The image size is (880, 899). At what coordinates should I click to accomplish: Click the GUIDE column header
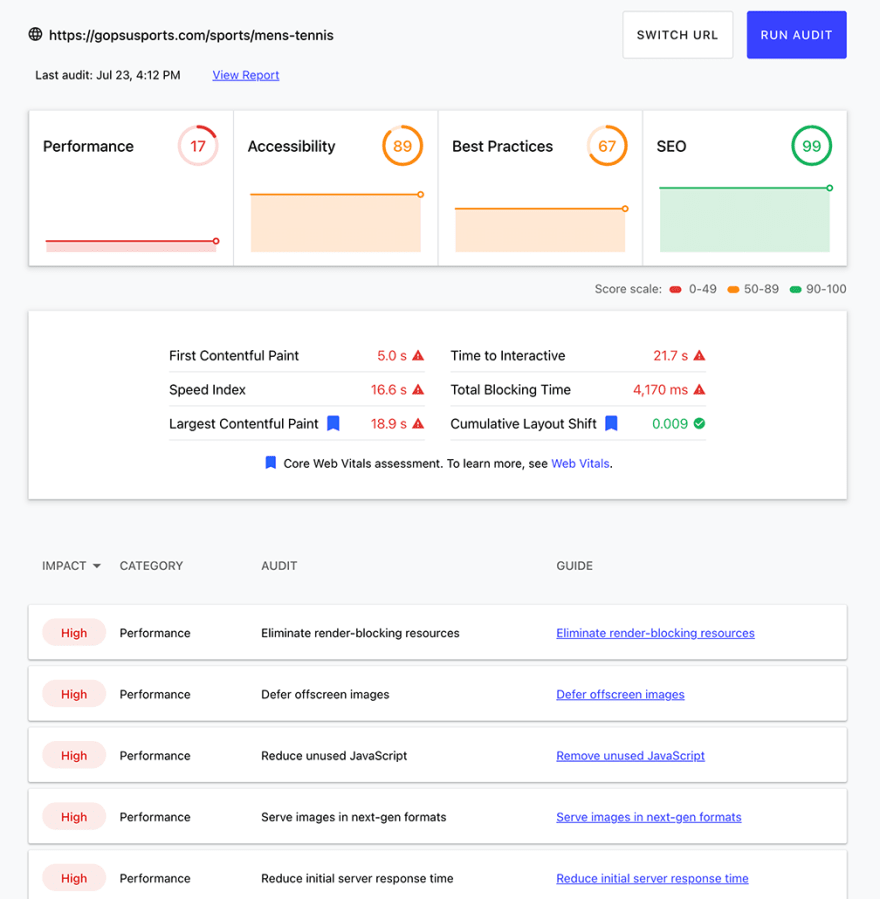pyautogui.click(x=574, y=566)
